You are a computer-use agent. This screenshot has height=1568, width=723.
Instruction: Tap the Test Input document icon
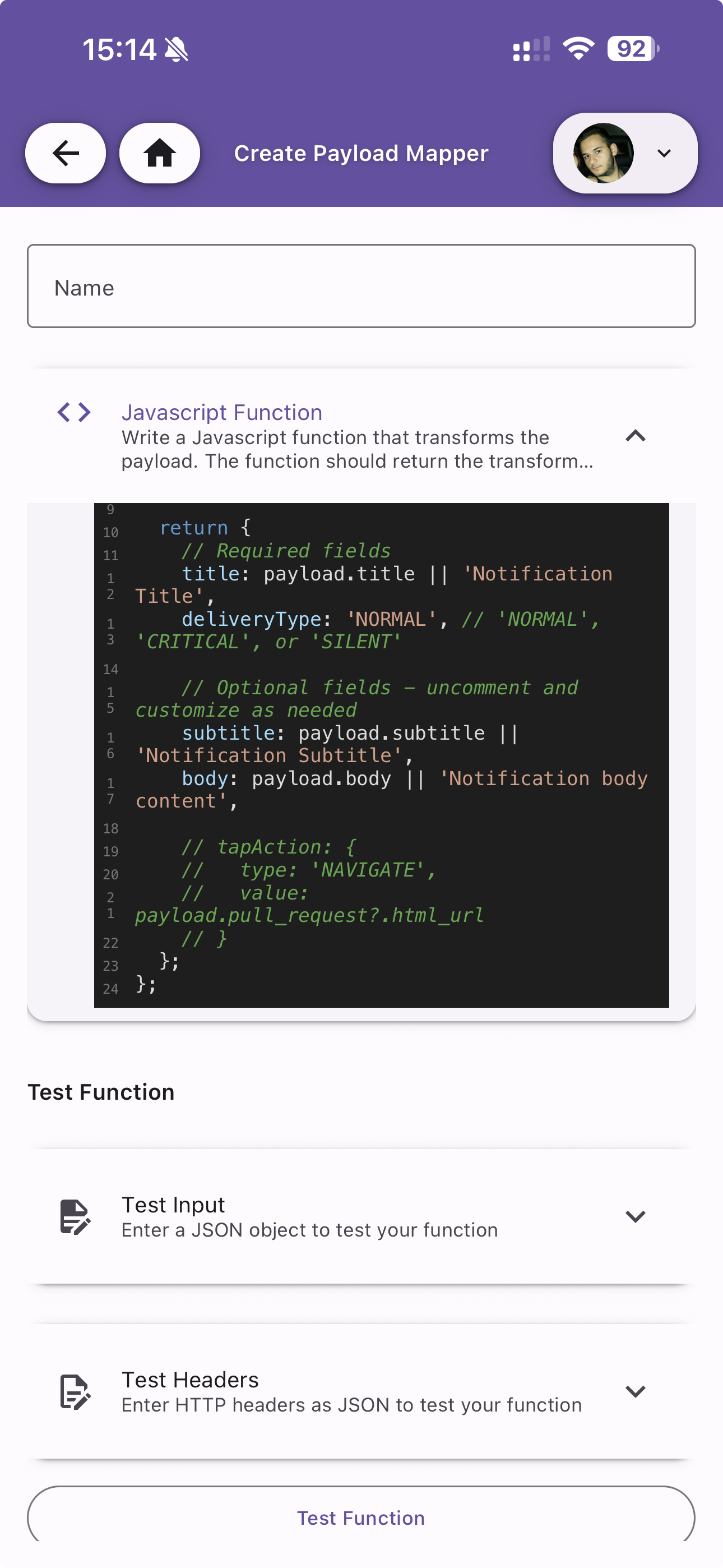75,1217
